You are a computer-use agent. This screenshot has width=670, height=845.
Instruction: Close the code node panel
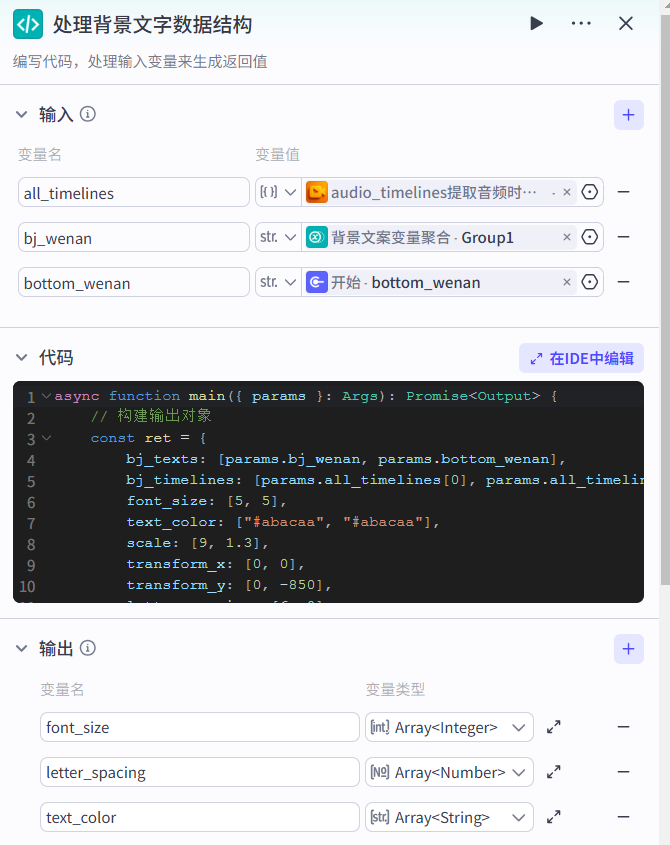[626, 23]
